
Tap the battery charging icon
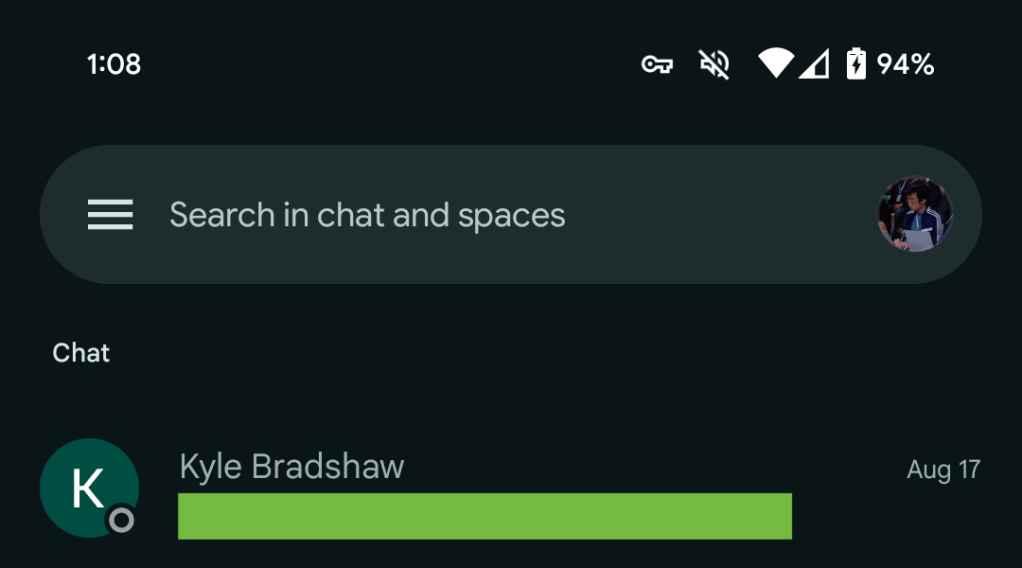click(856, 64)
